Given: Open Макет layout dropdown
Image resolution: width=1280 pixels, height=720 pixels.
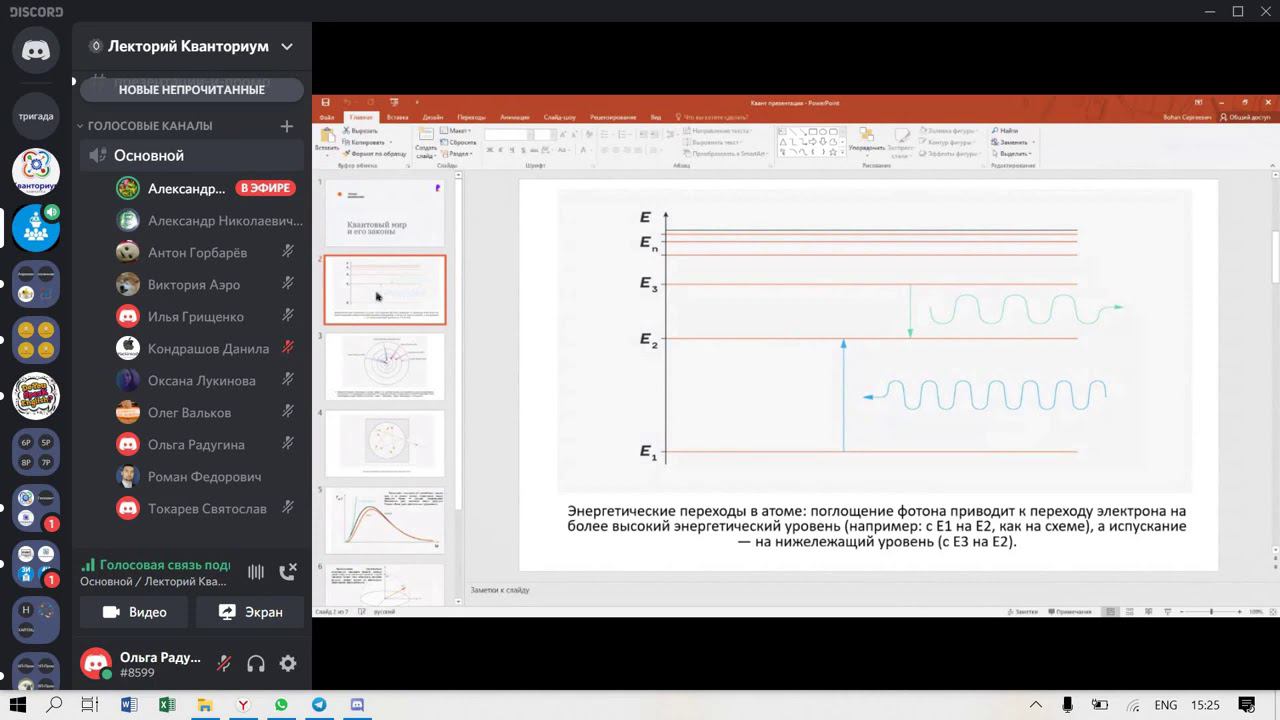Looking at the screenshot, I should click(456, 131).
